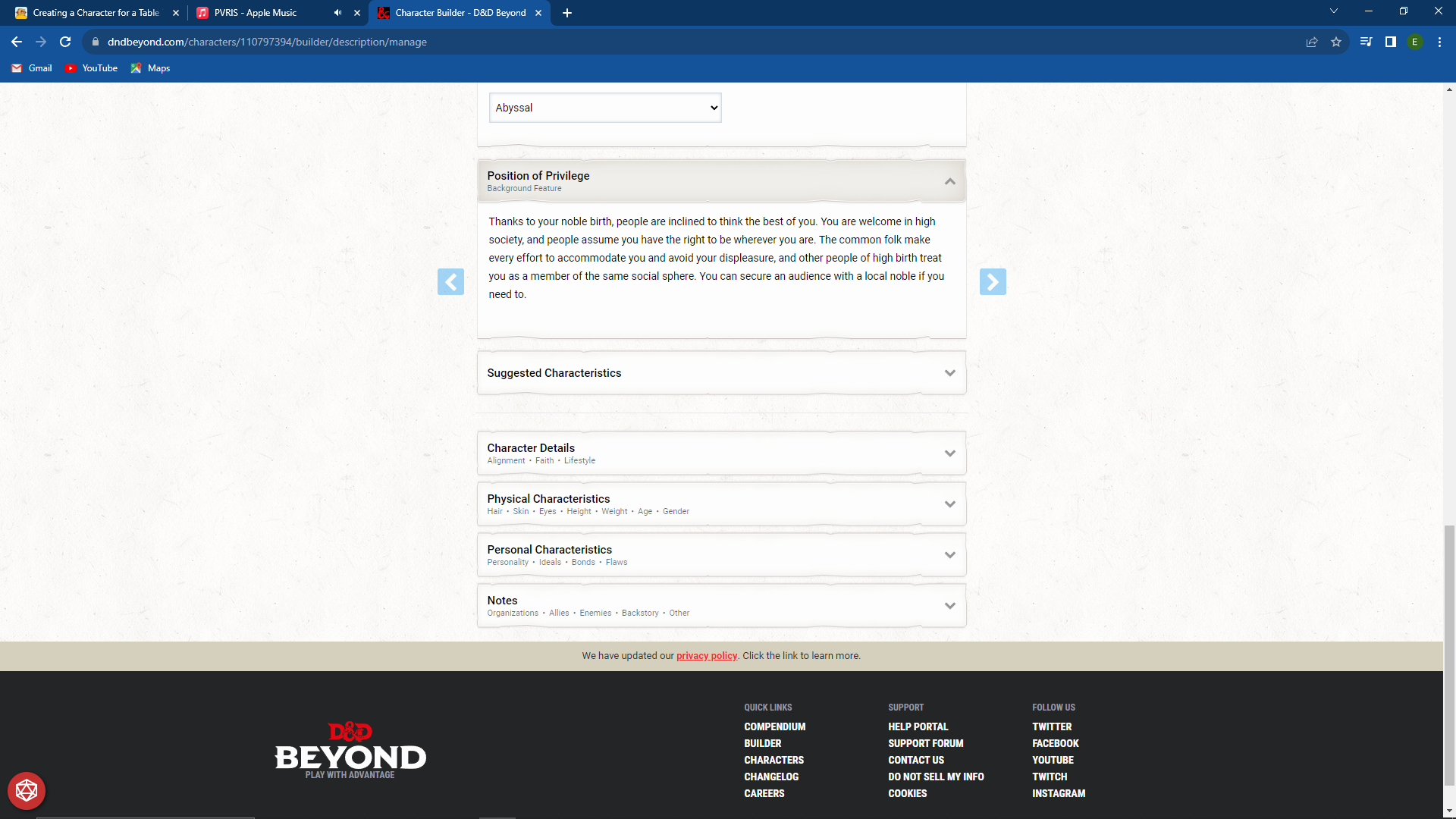Open Compendium quick link in footer
Viewport: 1456px width, 819px height.
pyautogui.click(x=774, y=726)
